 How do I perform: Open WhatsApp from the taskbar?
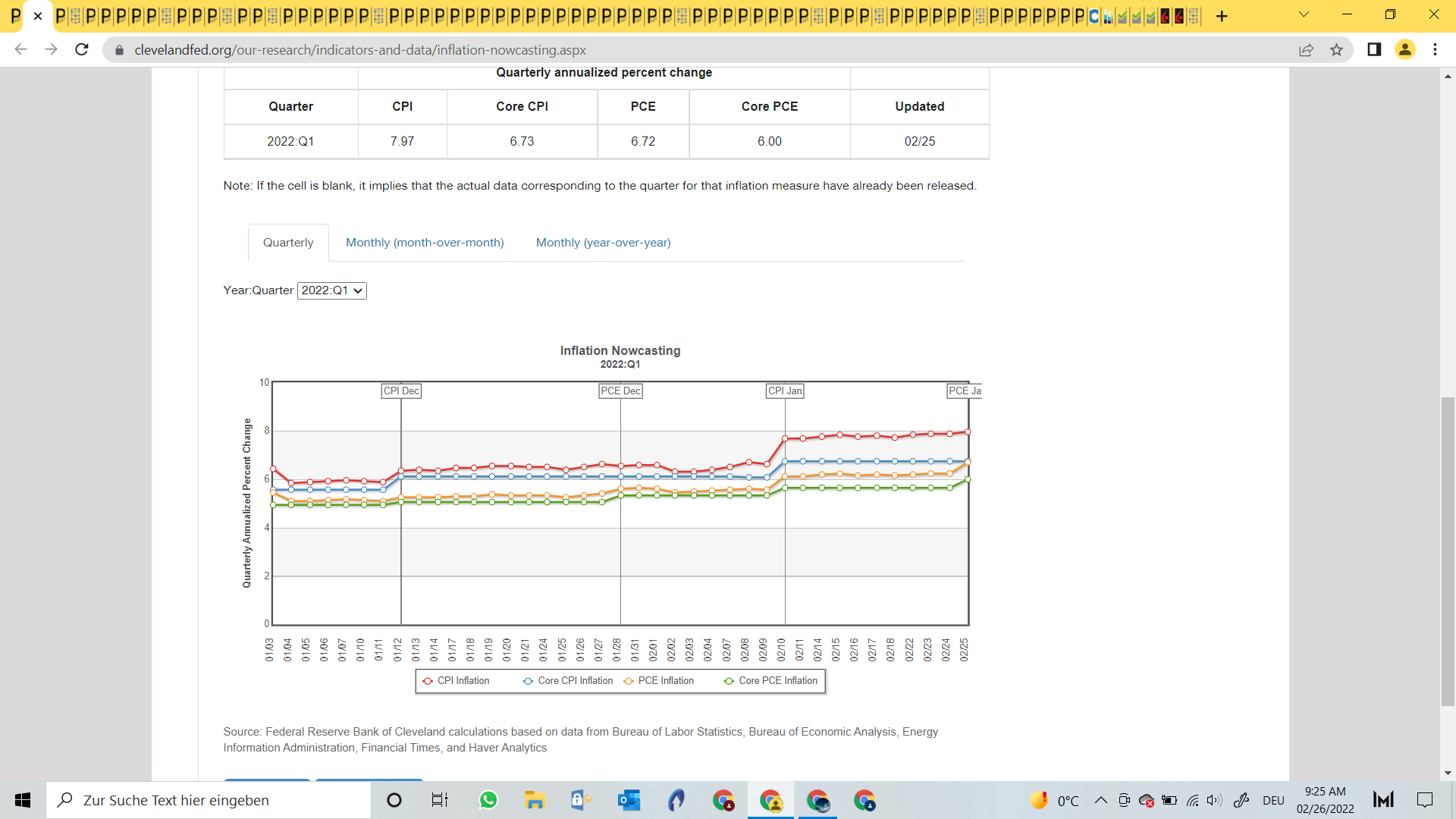488,800
